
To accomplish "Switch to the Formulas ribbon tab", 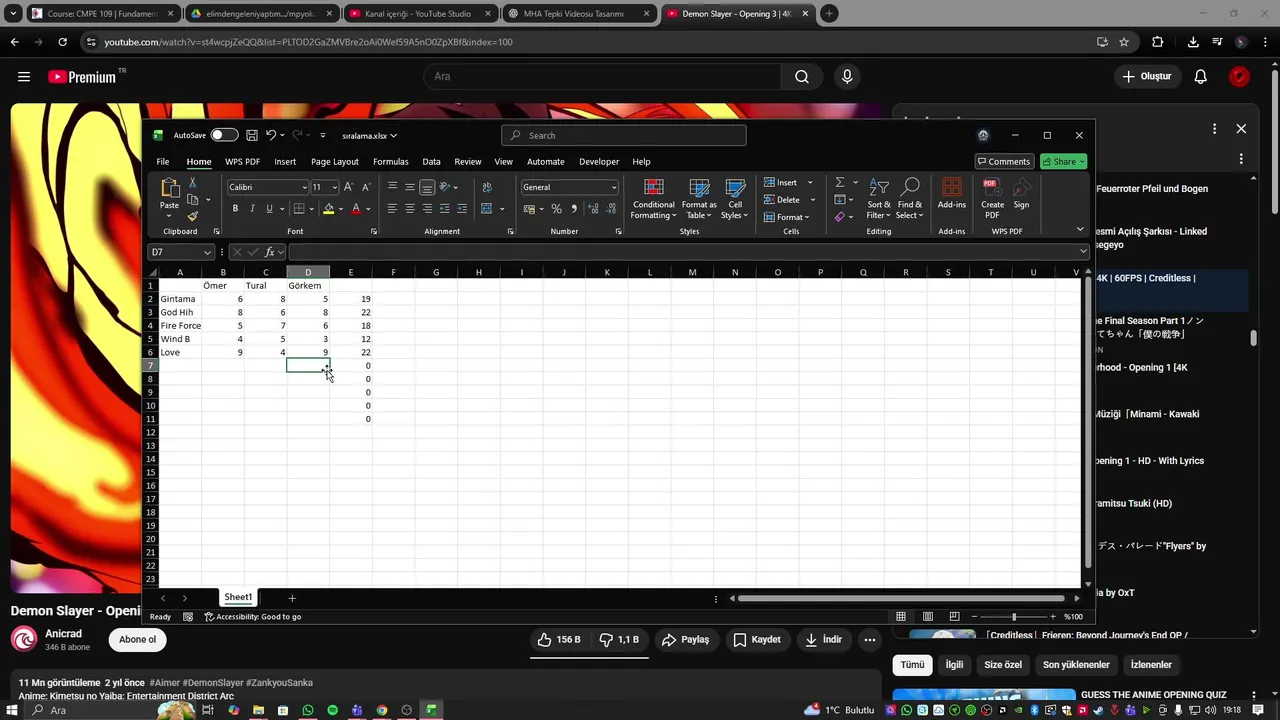I will [x=390, y=161].
